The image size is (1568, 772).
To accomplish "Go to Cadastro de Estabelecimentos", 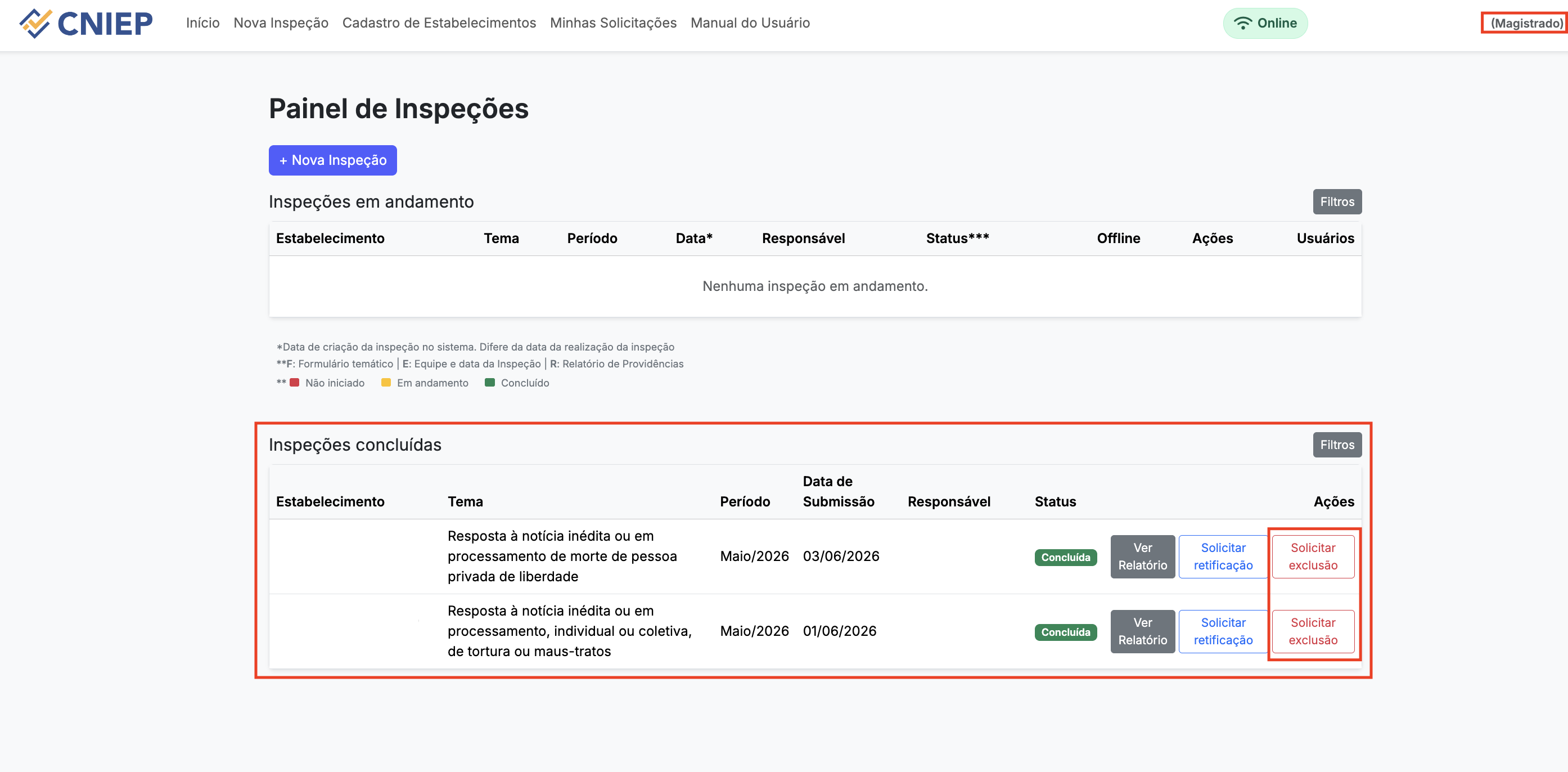I will coord(439,23).
